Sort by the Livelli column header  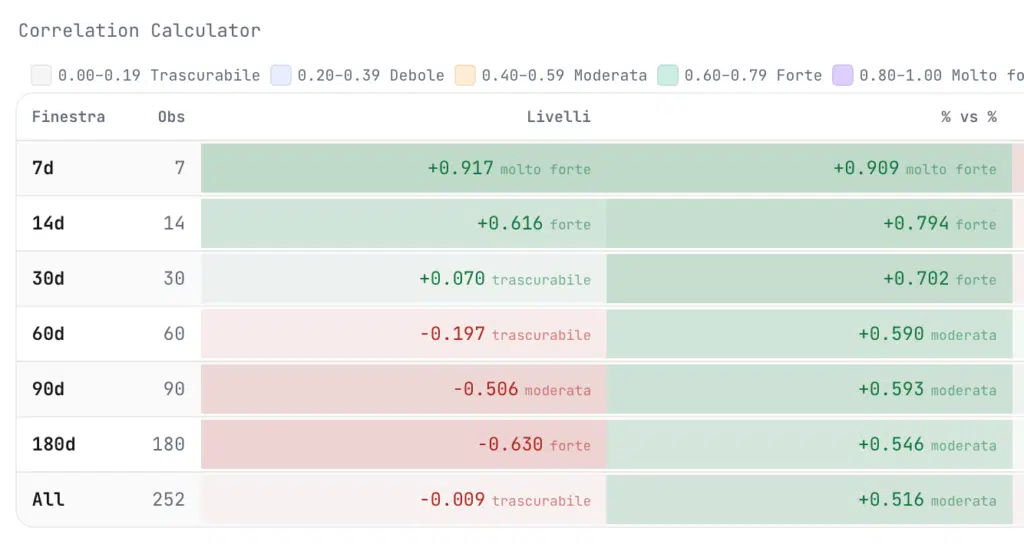(558, 117)
